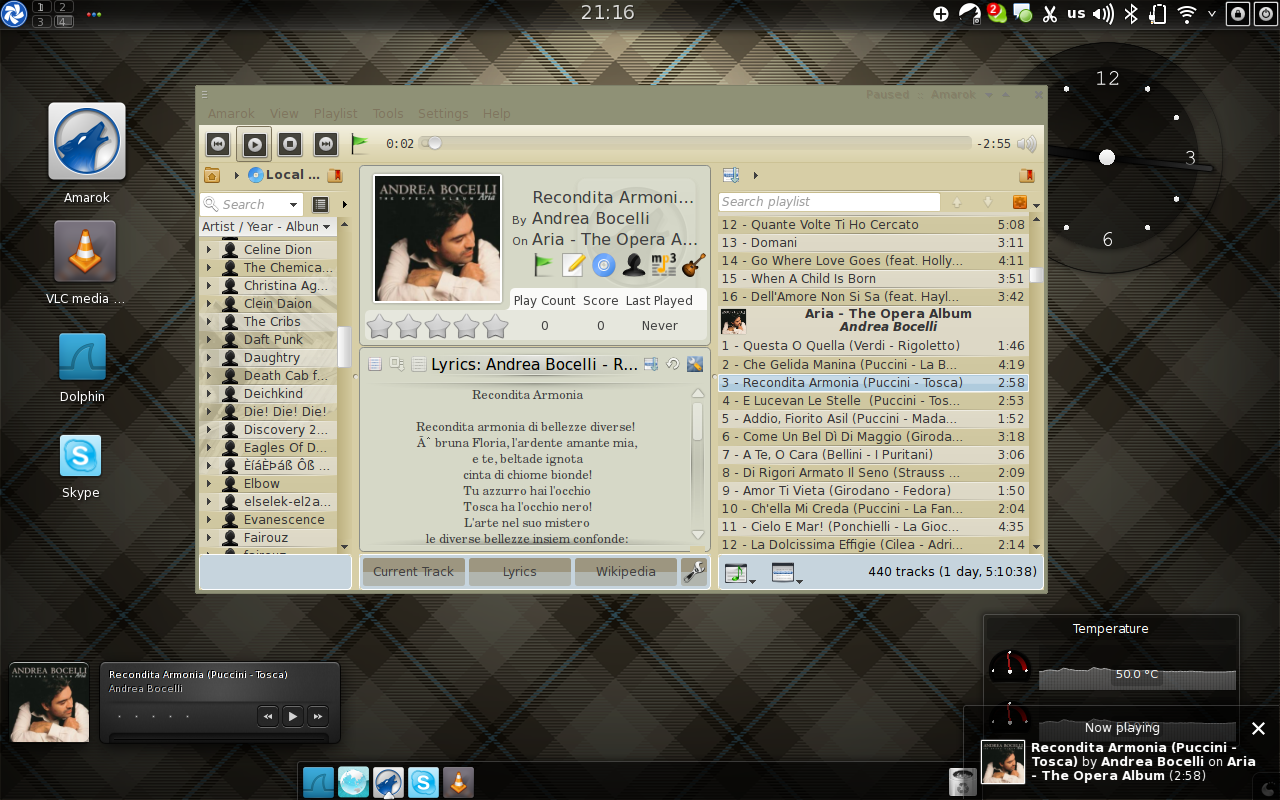Viewport: 1280px width, 800px height.
Task: Click the artist silhouette icon in Current Track
Action: [633, 264]
